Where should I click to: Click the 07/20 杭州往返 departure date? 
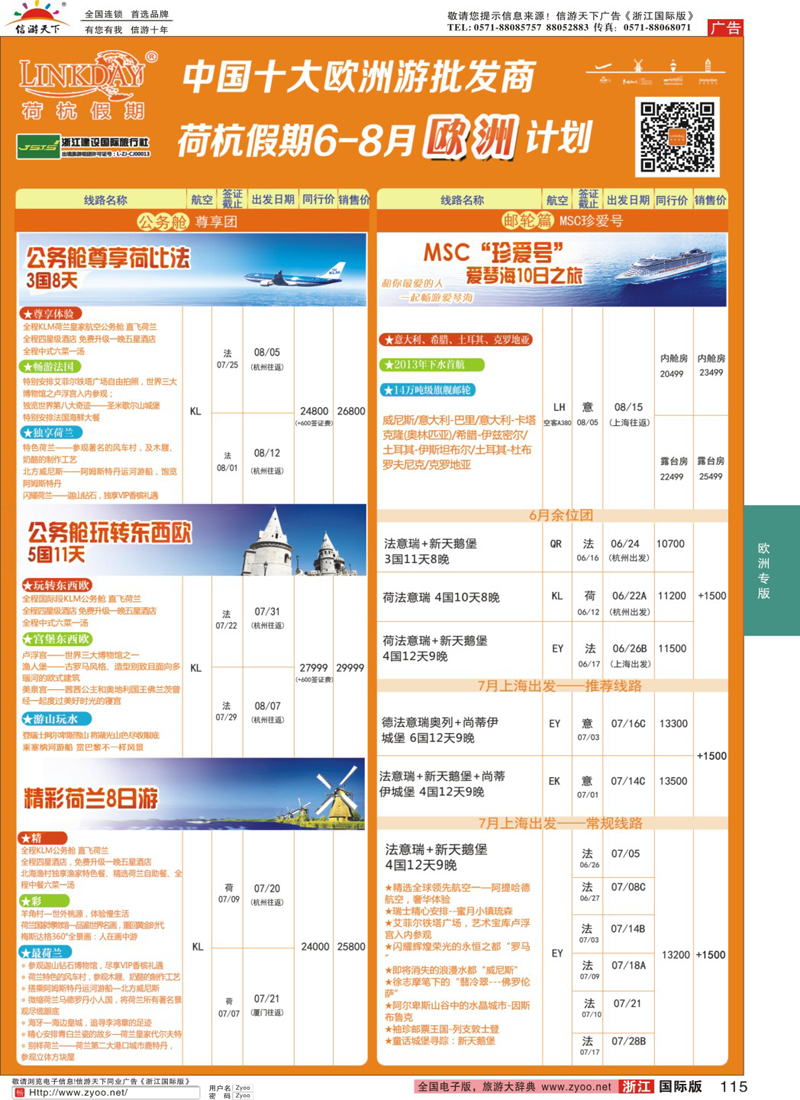267,894
